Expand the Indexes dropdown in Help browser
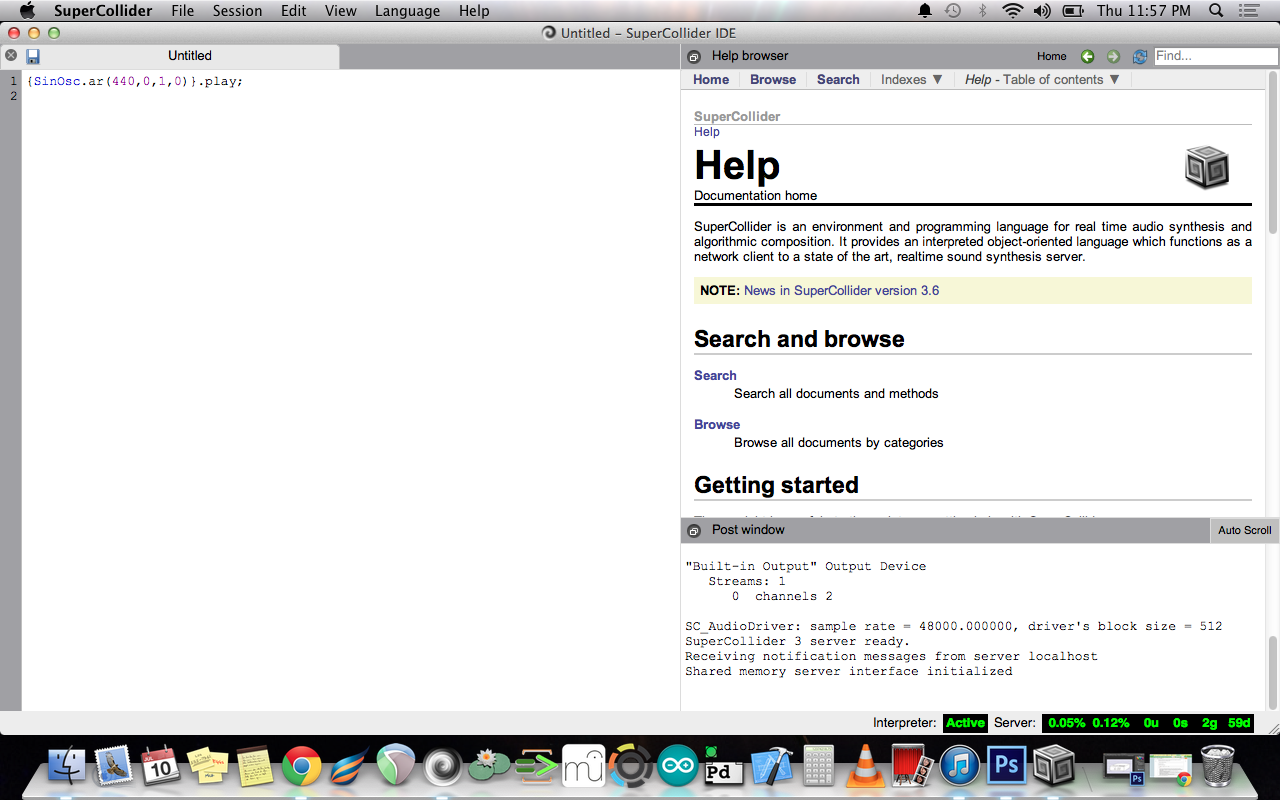This screenshot has width=1280, height=800. (x=912, y=80)
